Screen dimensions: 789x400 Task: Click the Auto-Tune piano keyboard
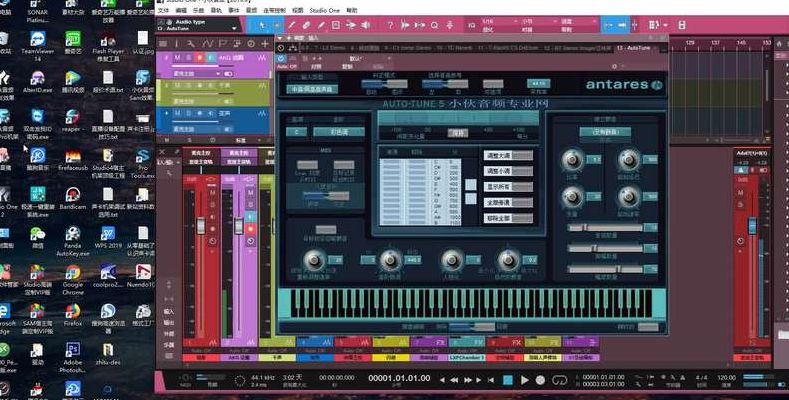point(472,303)
